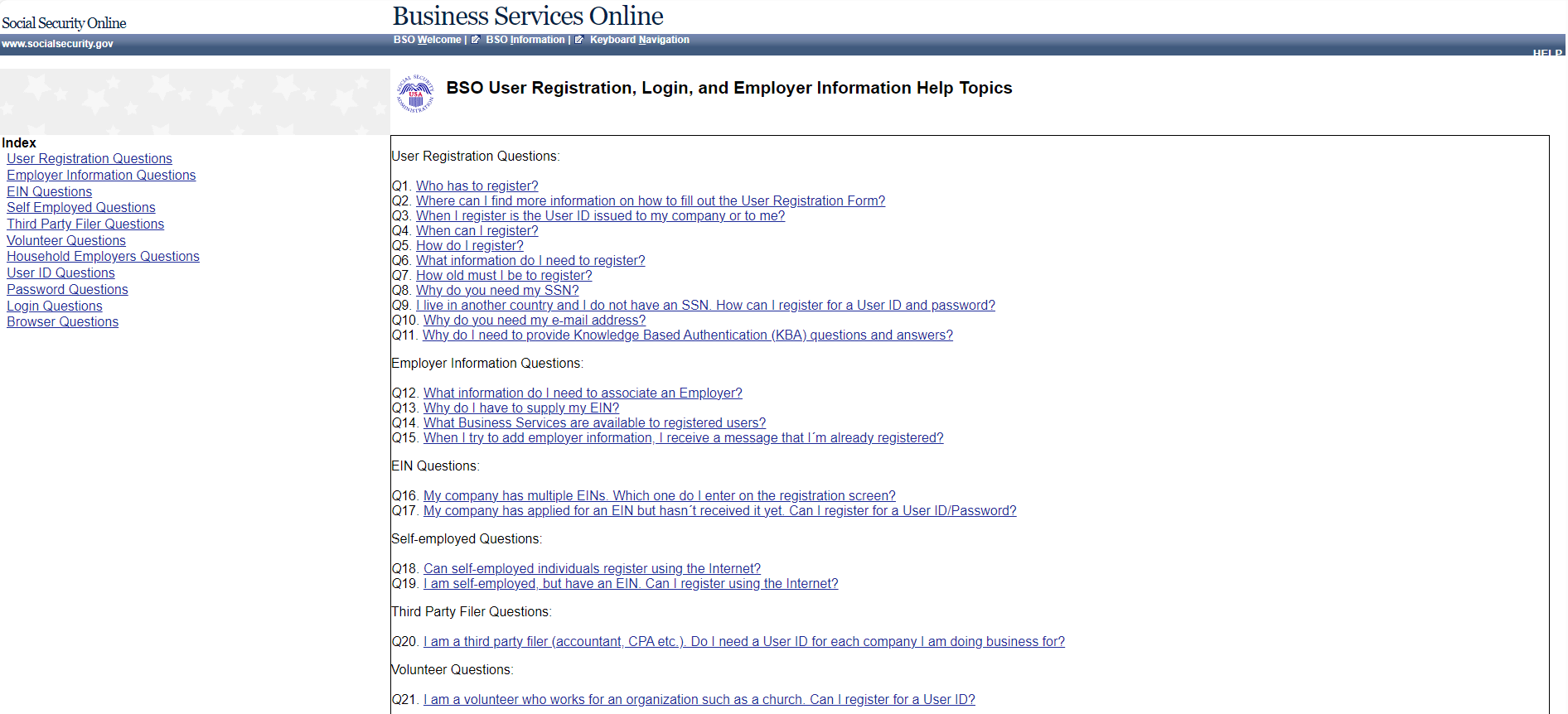Screen dimensions: 1568x714
Task: Click the icon before Keyboard Navigation
Action: 579,40
